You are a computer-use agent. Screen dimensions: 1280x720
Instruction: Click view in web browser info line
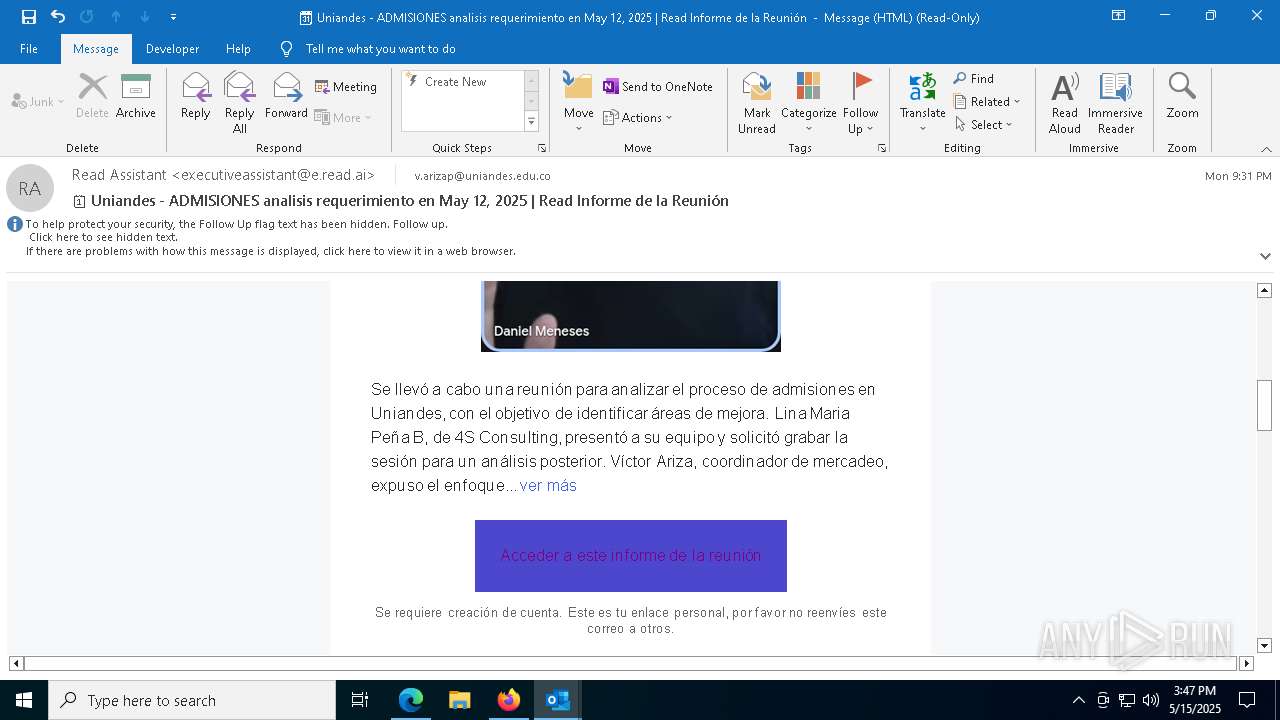coord(271,251)
